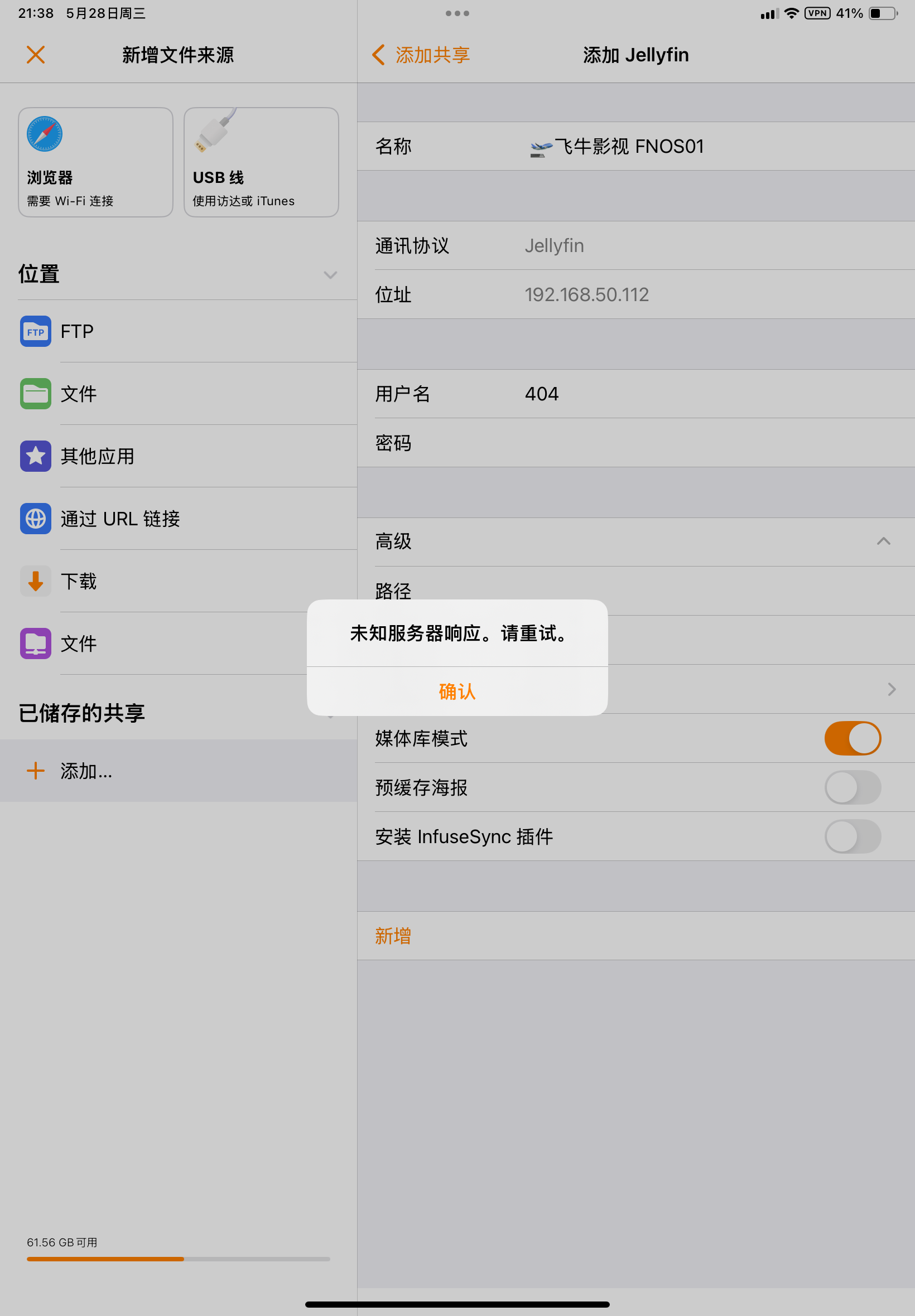Enable 安装 InfuseSync 插件 switch

[x=853, y=836]
